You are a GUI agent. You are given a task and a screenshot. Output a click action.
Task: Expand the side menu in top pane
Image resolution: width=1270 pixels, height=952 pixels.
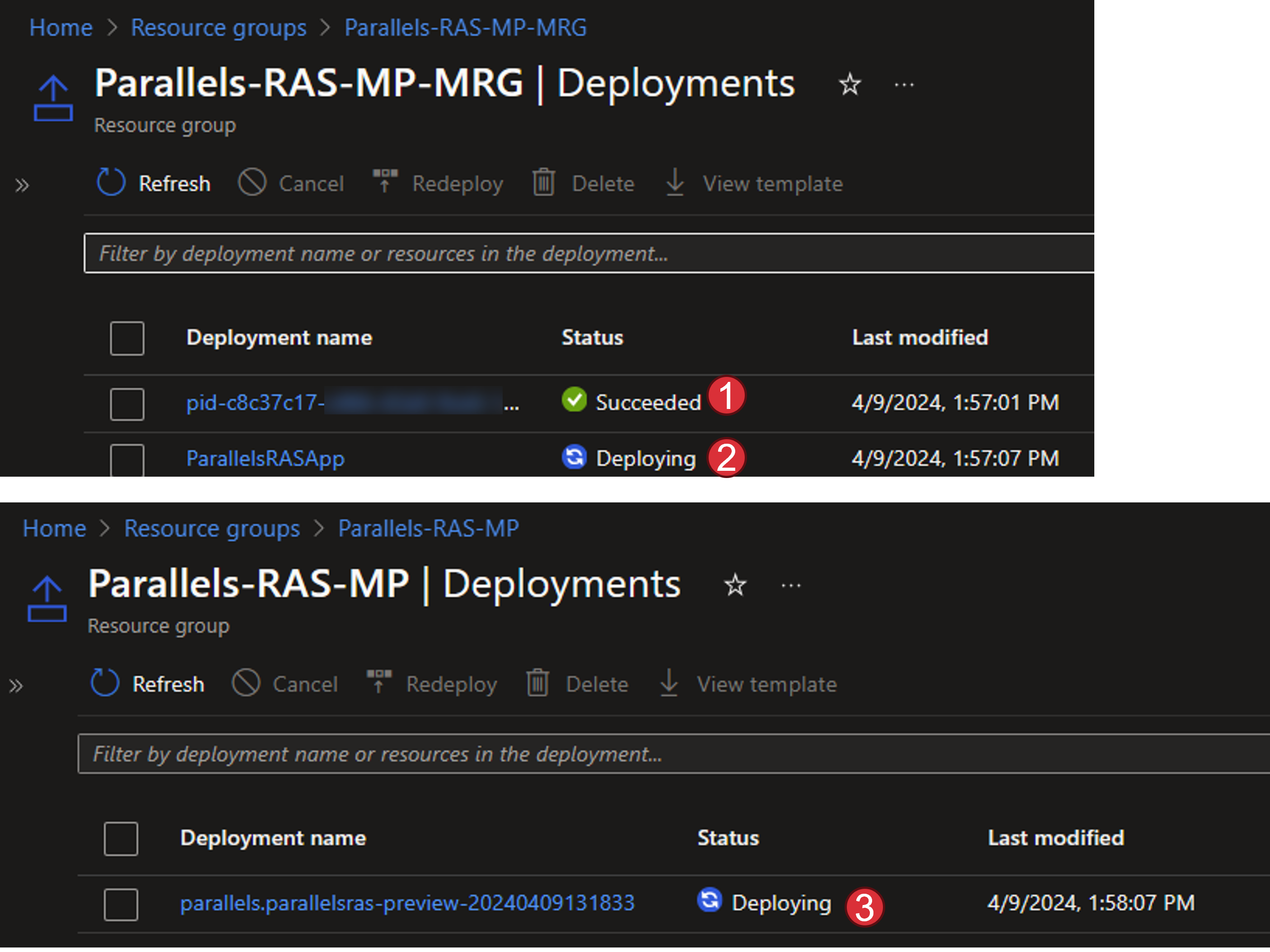(22, 186)
